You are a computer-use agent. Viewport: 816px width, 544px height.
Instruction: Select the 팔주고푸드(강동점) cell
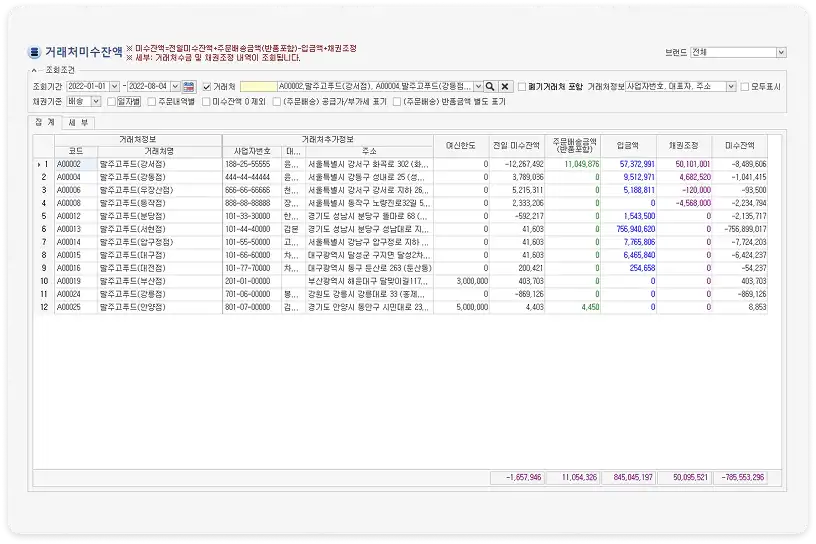(x=159, y=178)
